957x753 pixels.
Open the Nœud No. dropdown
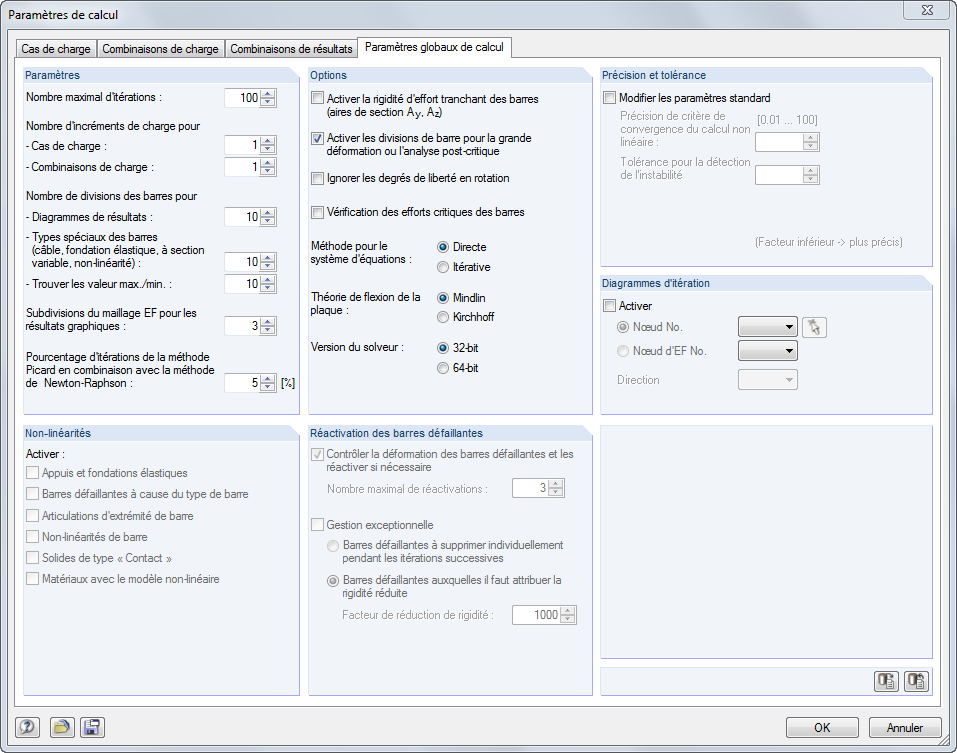tap(768, 327)
